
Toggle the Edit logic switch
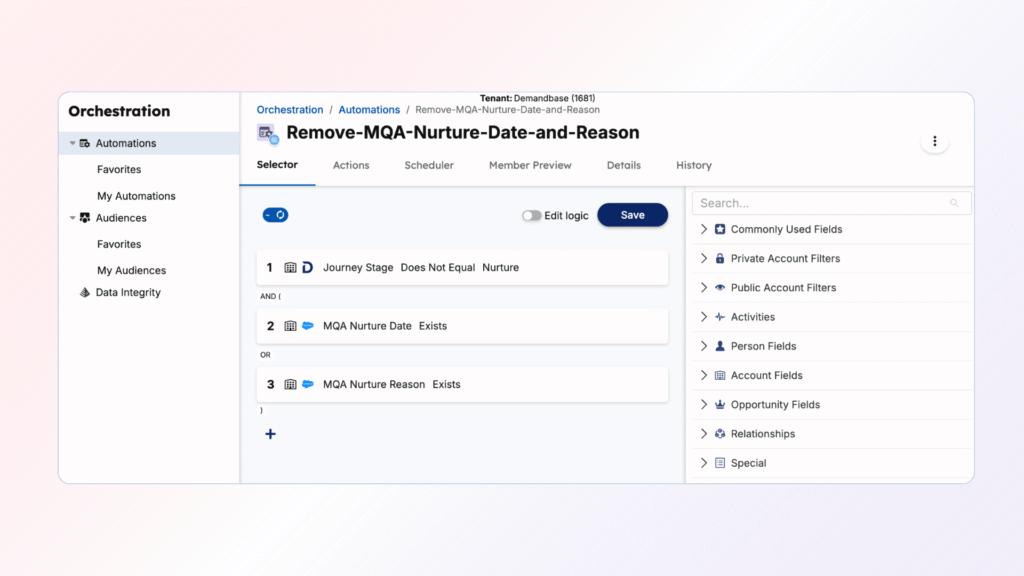[530, 215]
